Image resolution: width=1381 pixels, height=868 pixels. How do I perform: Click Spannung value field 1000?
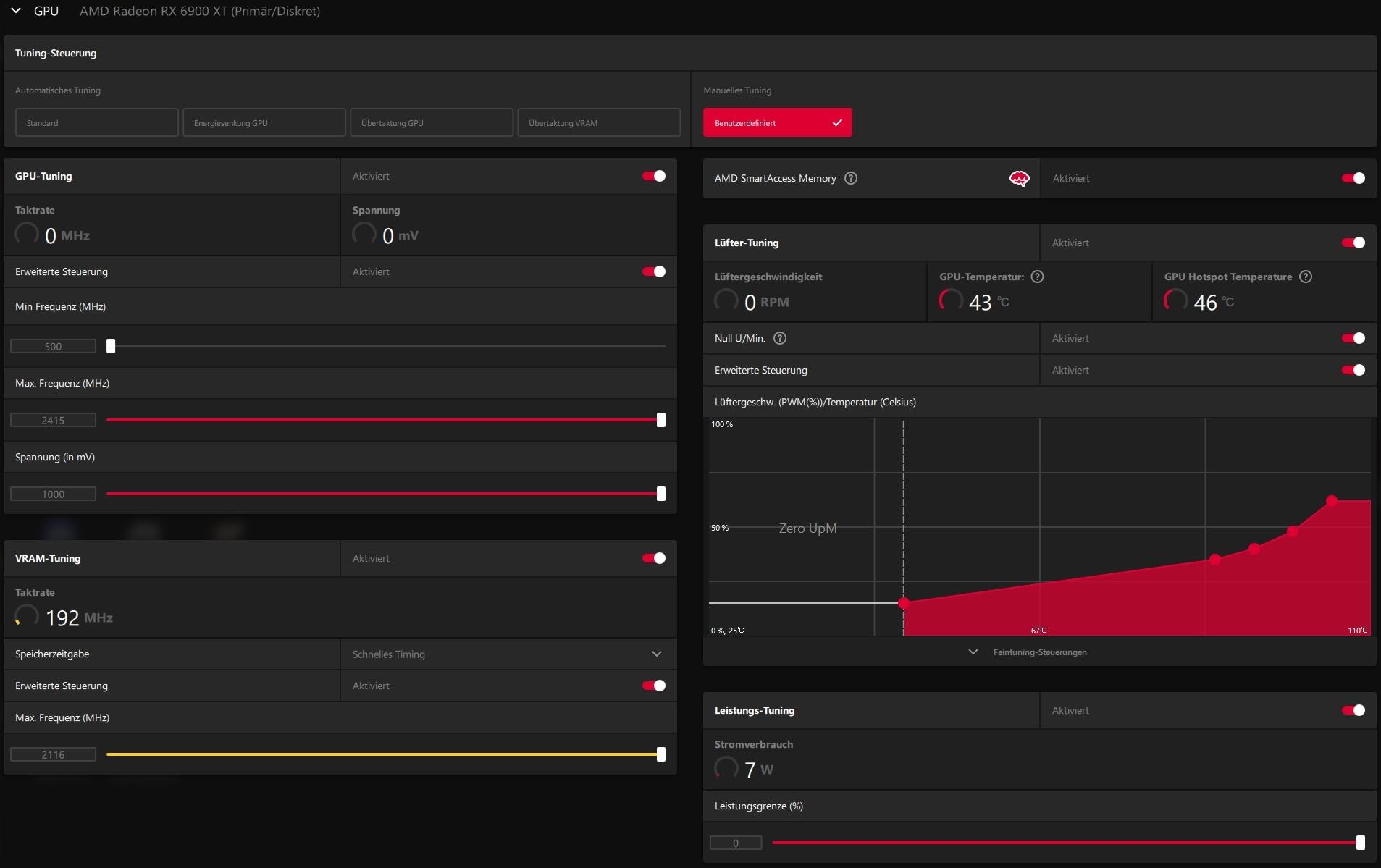pos(53,494)
